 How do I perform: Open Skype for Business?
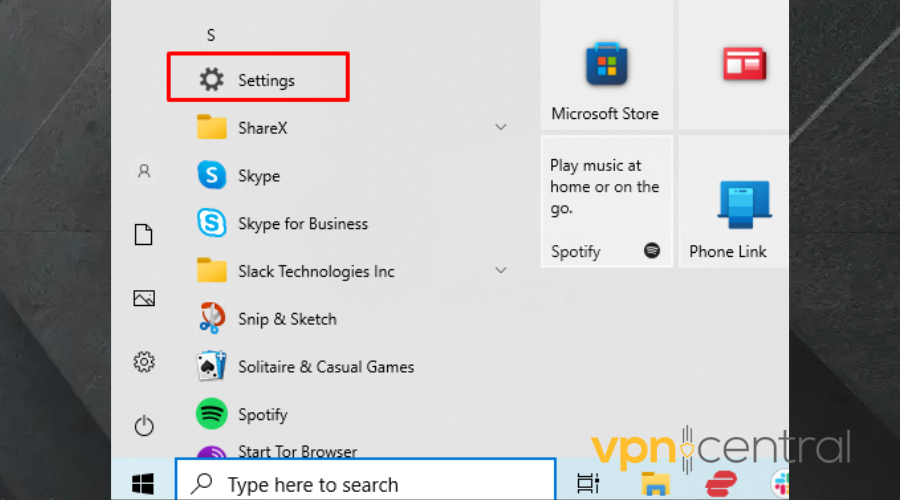[x=302, y=224]
